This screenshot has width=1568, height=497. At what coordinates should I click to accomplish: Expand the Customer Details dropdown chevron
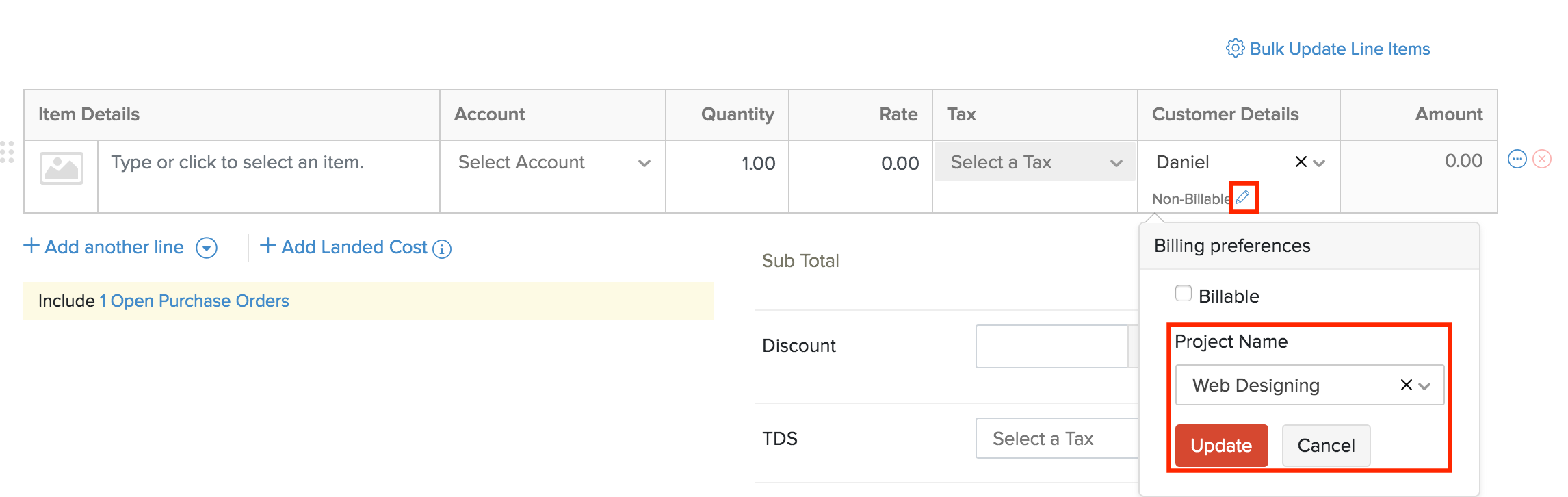click(x=1320, y=163)
